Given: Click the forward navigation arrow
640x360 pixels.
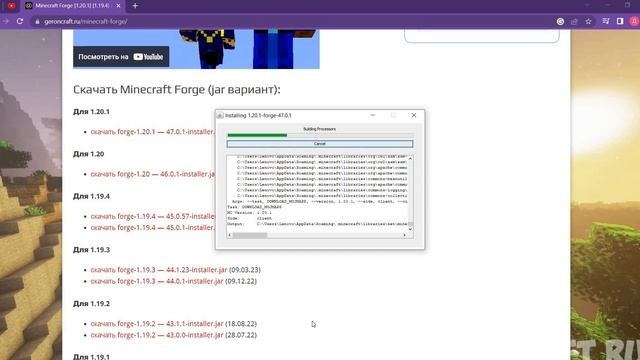Looking at the screenshot, I should pyautogui.click(x=5, y=21).
